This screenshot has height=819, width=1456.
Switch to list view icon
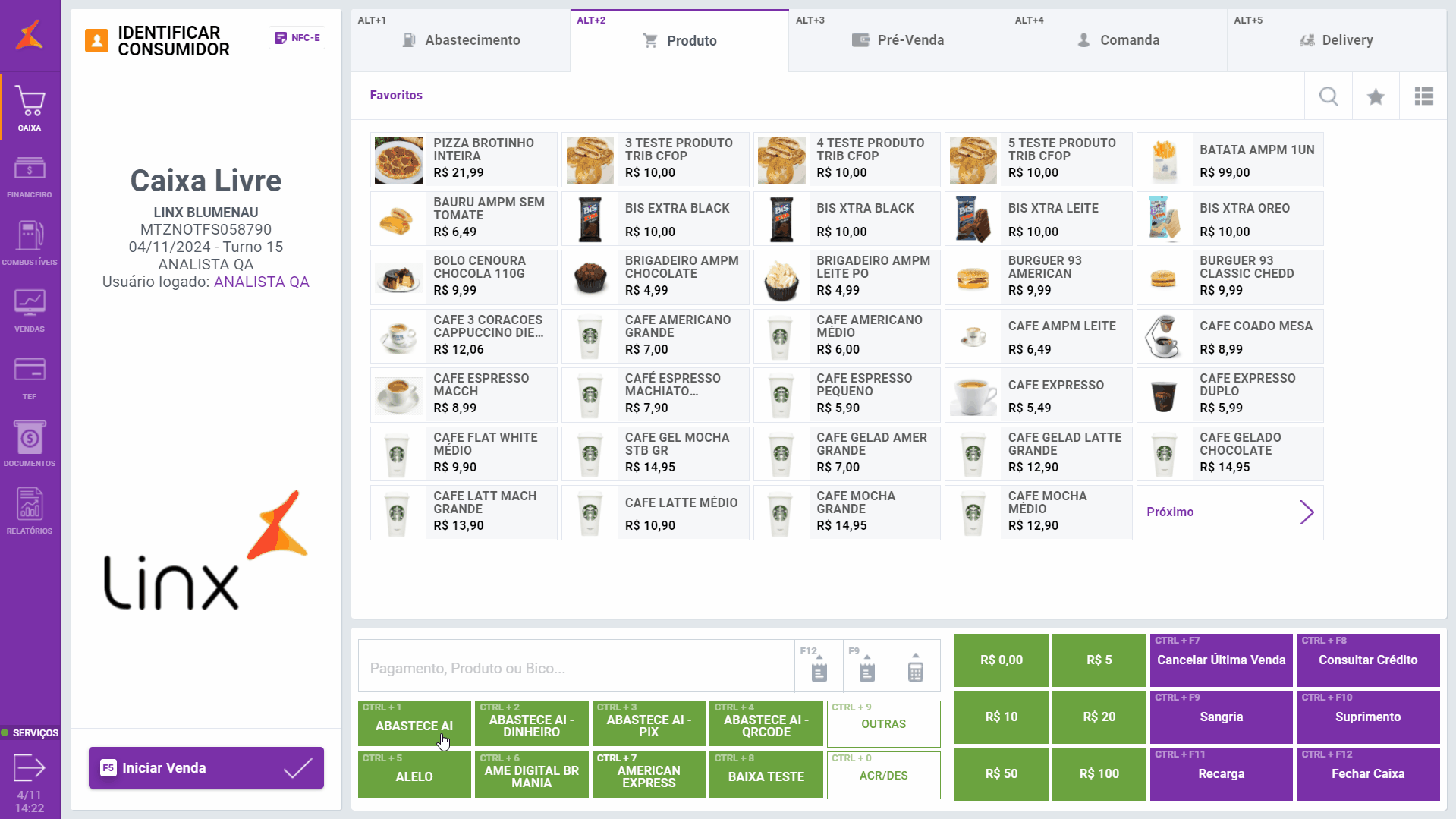1423,96
